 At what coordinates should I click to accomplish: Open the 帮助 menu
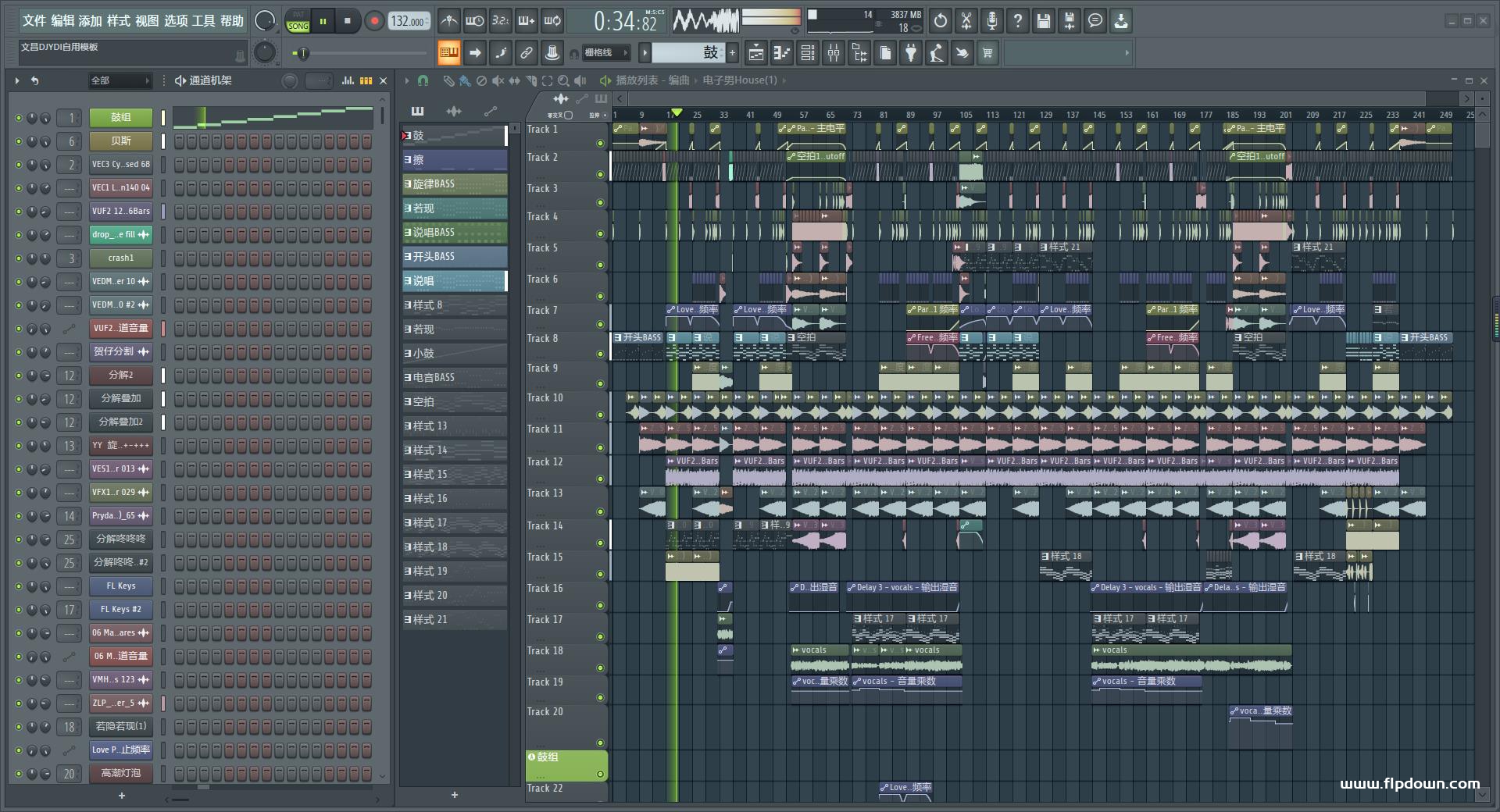pyautogui.click(x=232, y=21)
